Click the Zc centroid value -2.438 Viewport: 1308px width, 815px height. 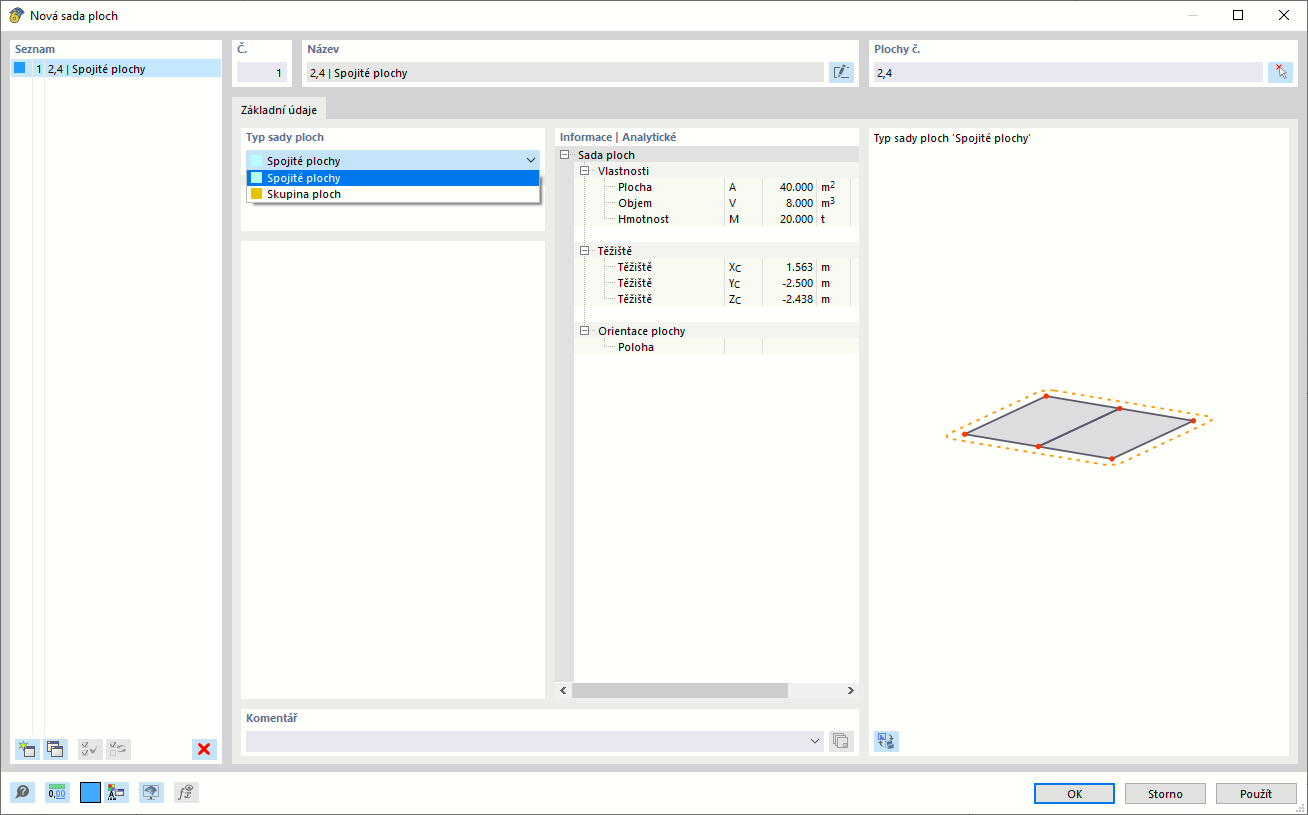pos(797,299)
